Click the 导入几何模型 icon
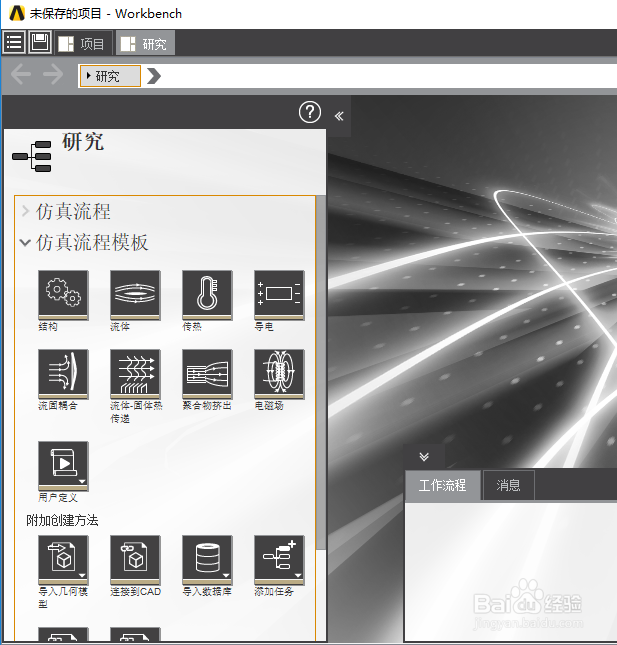The image size is (617, 645). tap(63, 560)
